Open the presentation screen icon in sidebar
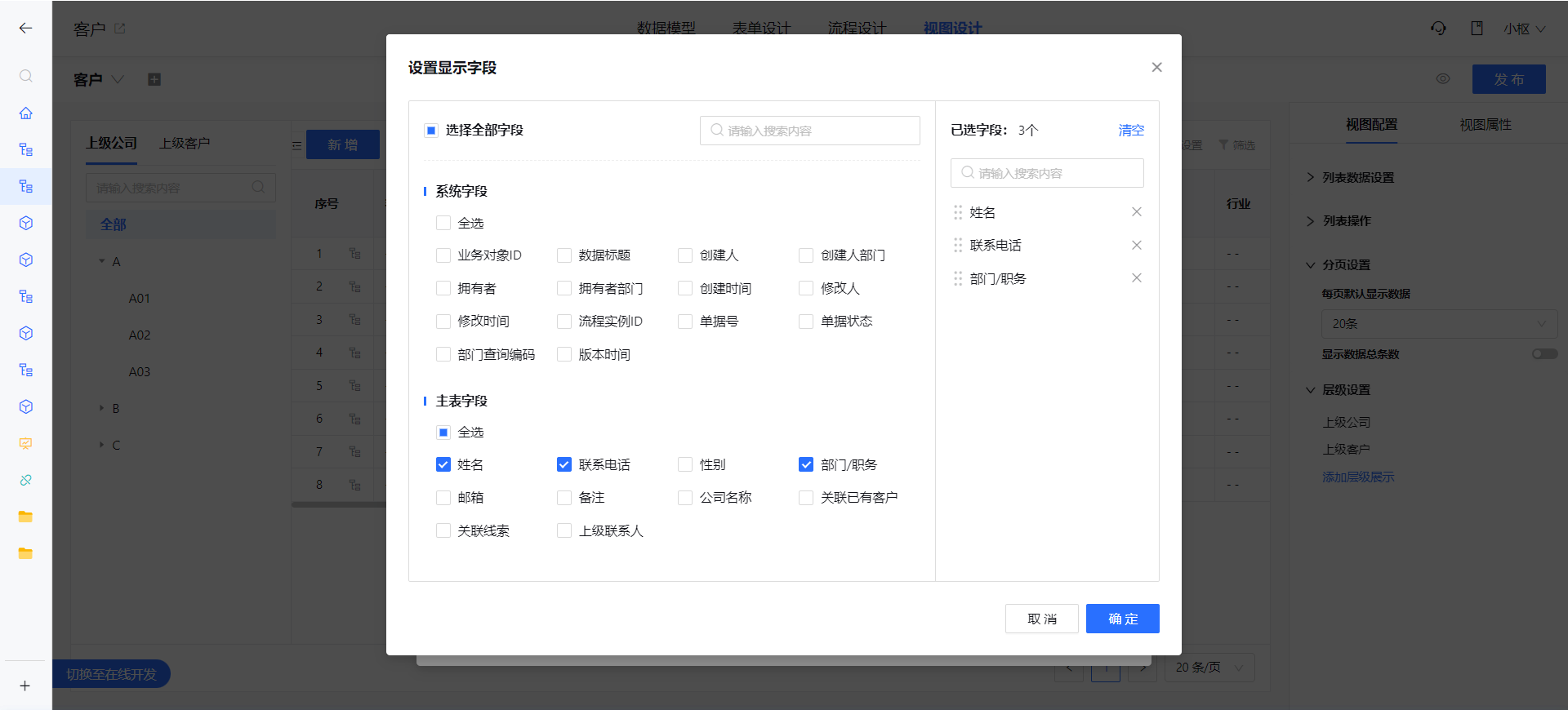Viewport: 1568px width, 710px height. click(25, 443)
